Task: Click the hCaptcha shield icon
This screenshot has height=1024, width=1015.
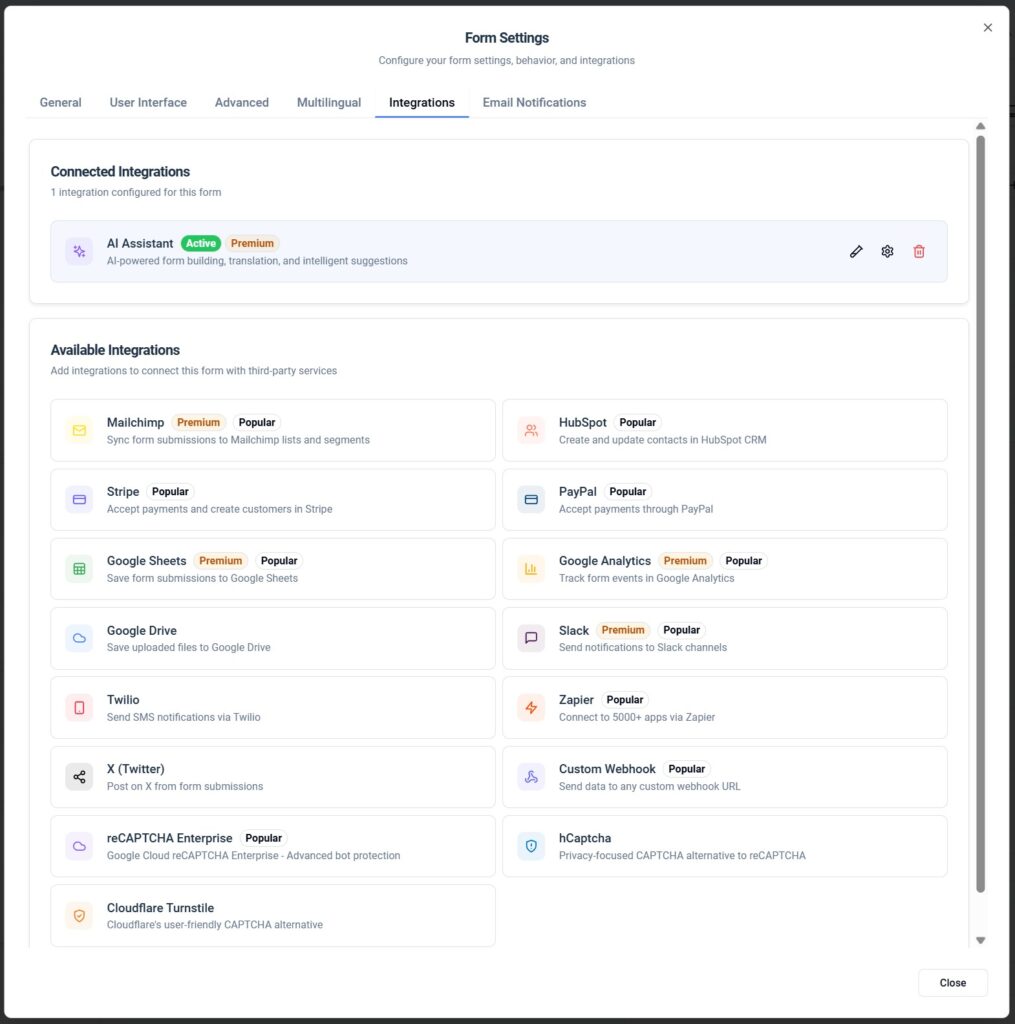Action: 531,846
